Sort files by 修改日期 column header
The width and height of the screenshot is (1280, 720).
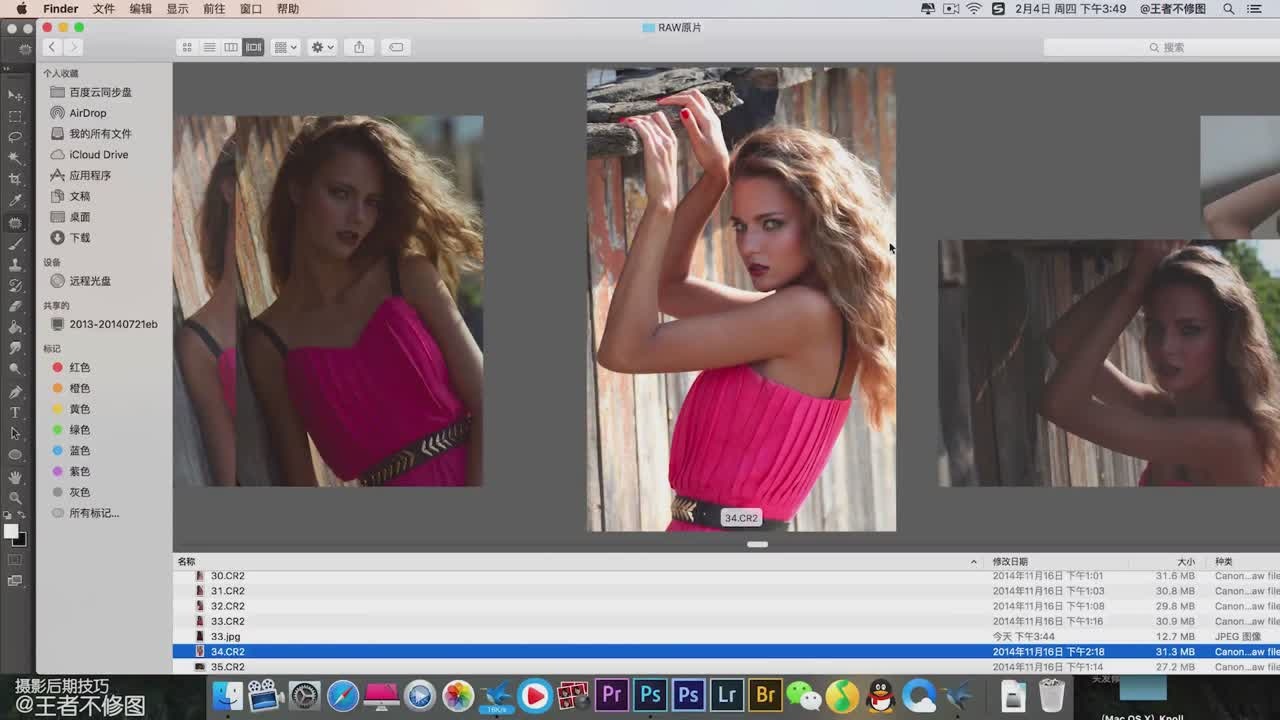[1058, 562]
